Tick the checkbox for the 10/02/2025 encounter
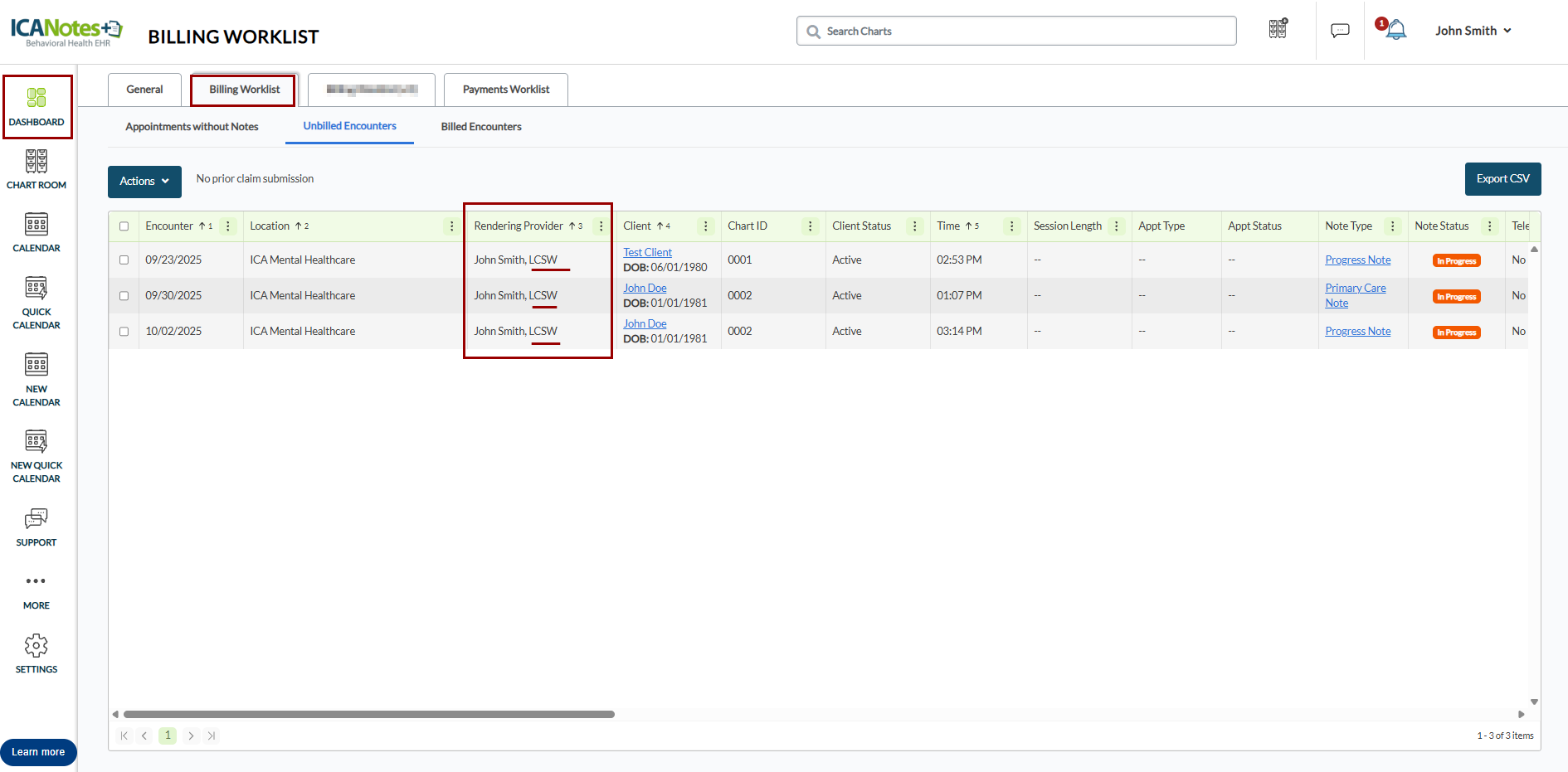 124,332
